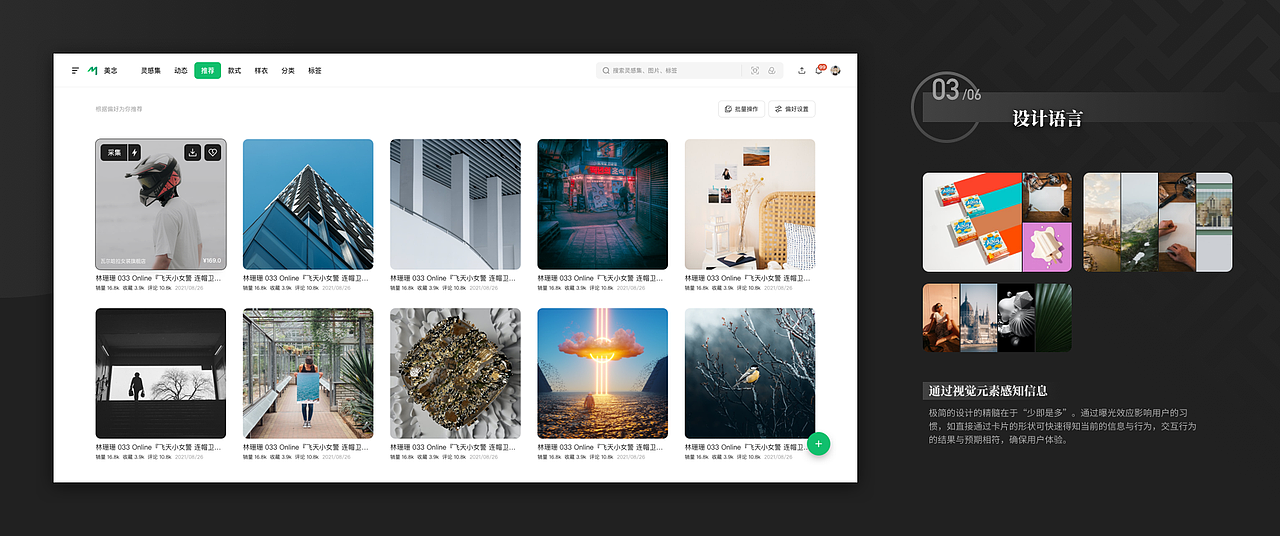
Task: Open the black-and-white silhouette thumbnail
Action: point(161,373)
